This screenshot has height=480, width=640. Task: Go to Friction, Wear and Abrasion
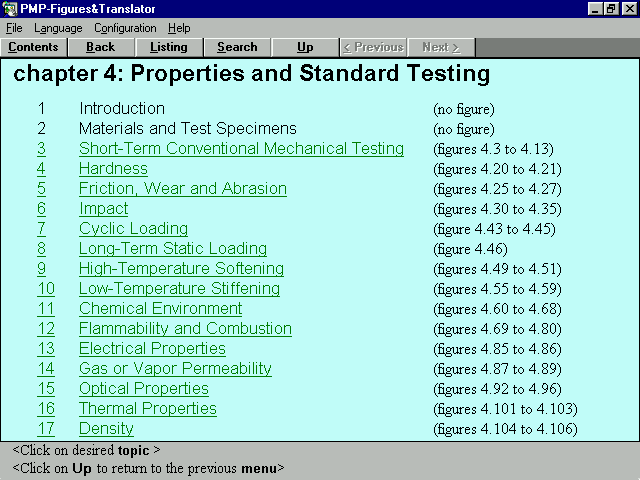pos(182,189)
